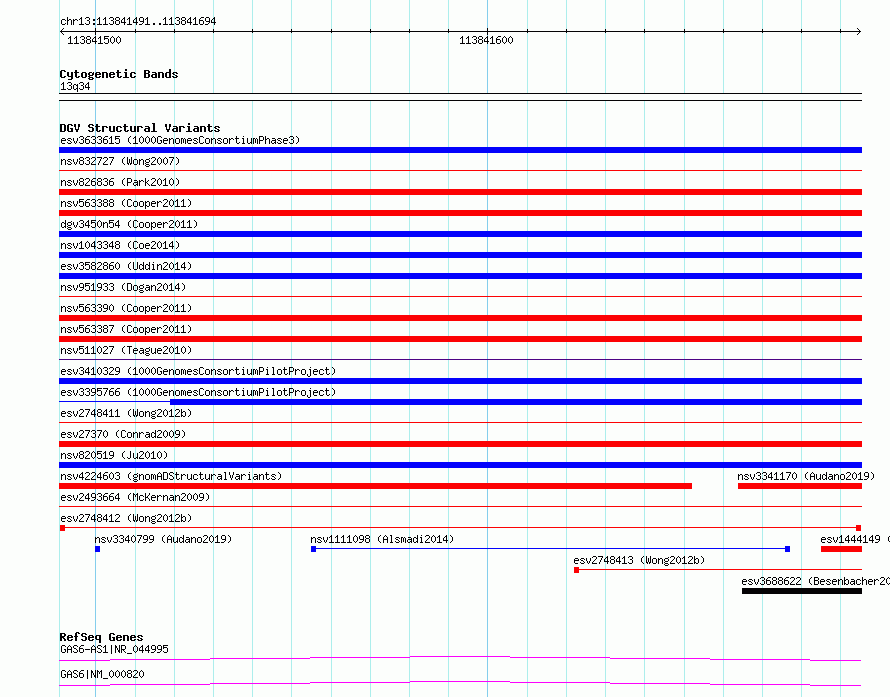Click the chr13:113841491..113841694 coordinate label
Image resolution: width=890 pixels, height=697 pixels.
point(138,21)
